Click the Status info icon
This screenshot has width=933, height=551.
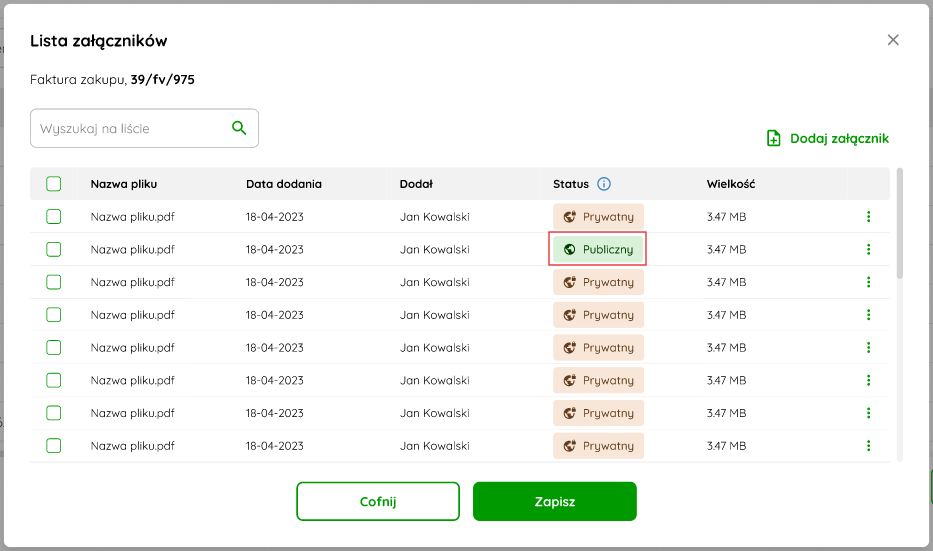pyautogui.click(x=604, y=184)
